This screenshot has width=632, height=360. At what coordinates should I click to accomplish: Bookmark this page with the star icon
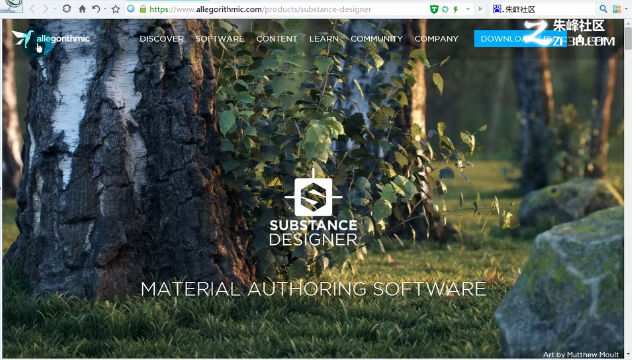pos(116,9)
